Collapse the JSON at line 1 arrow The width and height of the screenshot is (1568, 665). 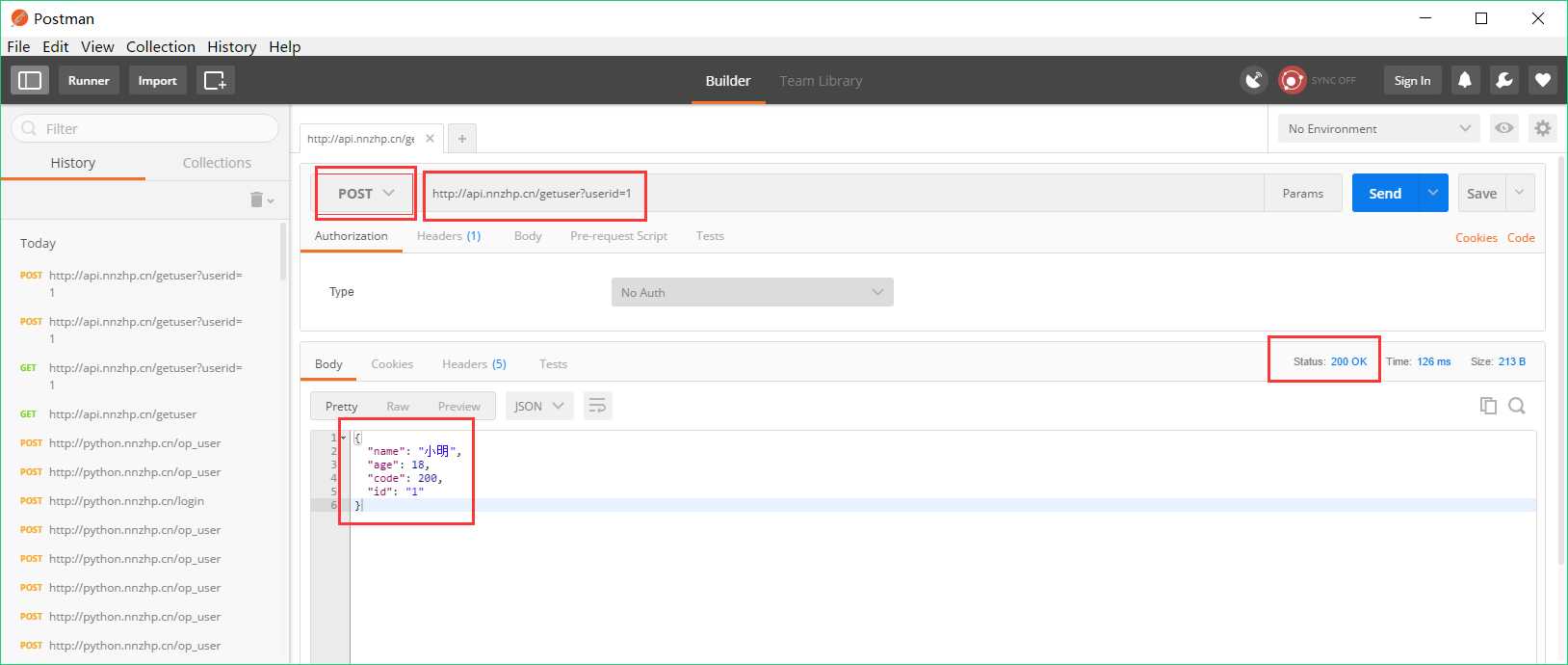343,438
